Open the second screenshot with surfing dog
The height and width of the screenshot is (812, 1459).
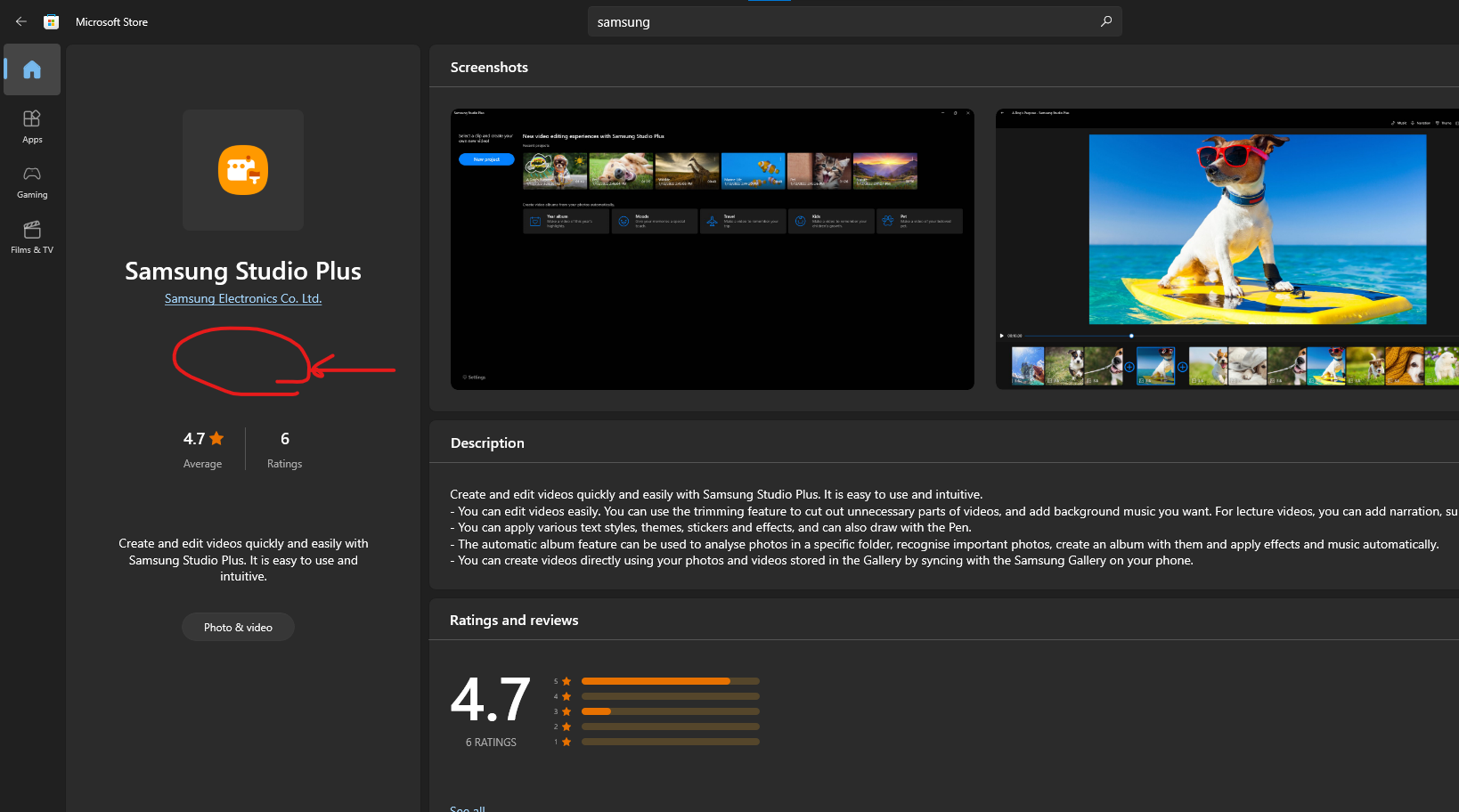click(x=1227, y=249)
